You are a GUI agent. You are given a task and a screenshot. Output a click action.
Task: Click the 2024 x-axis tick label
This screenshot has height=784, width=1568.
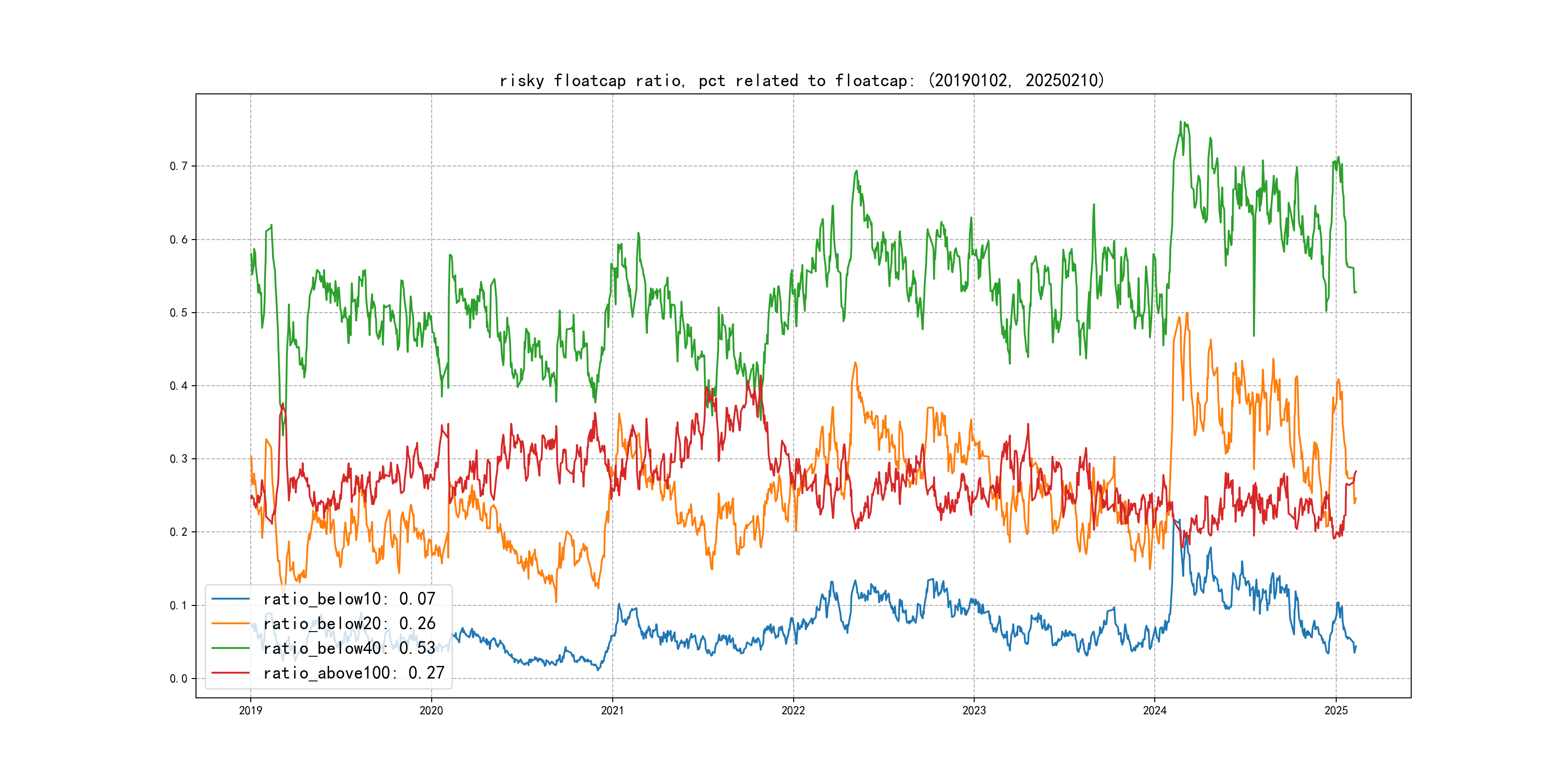point(1155,710)
